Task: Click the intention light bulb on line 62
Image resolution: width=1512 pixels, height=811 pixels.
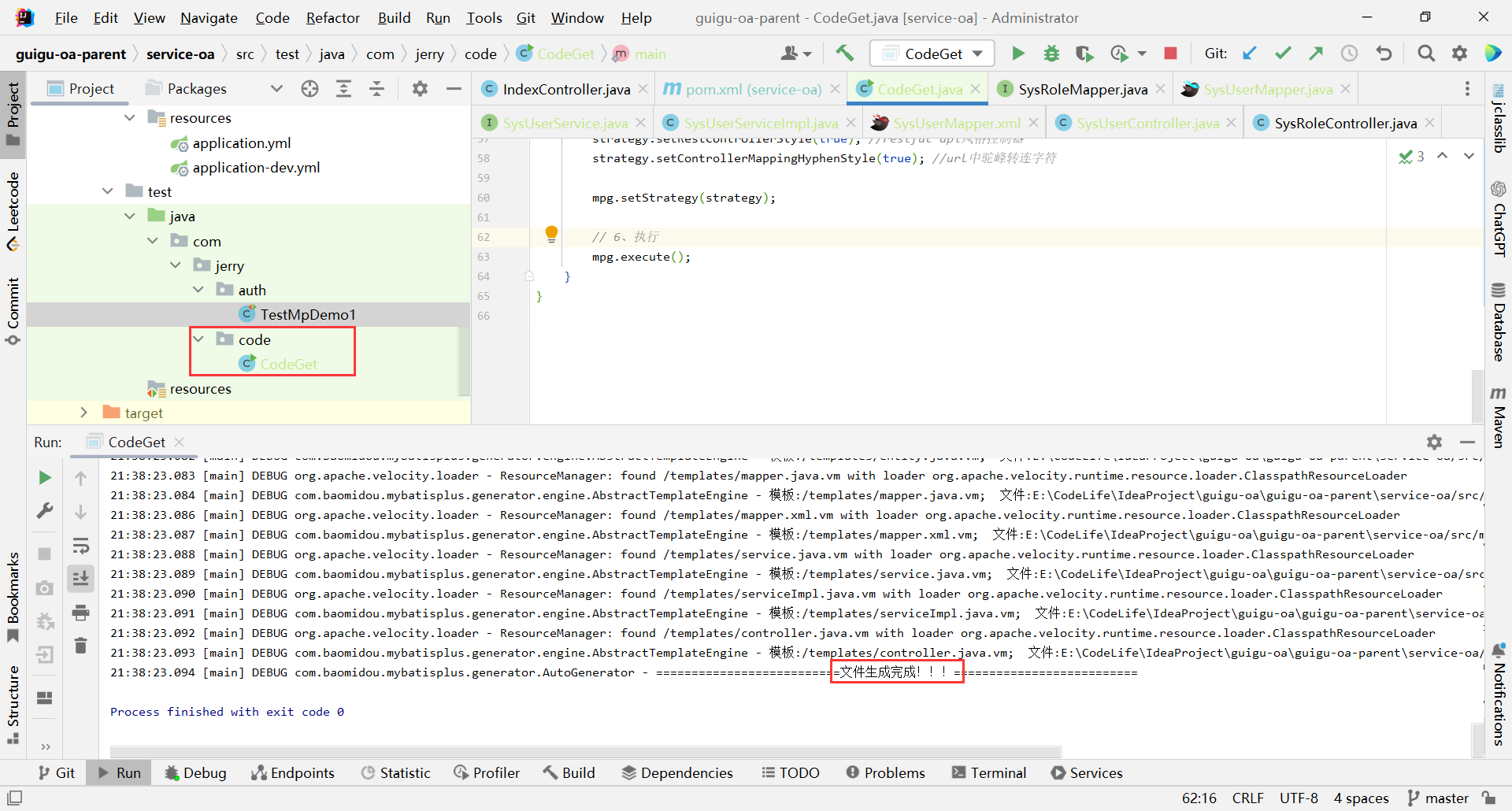Action: [x=551, y=233]
